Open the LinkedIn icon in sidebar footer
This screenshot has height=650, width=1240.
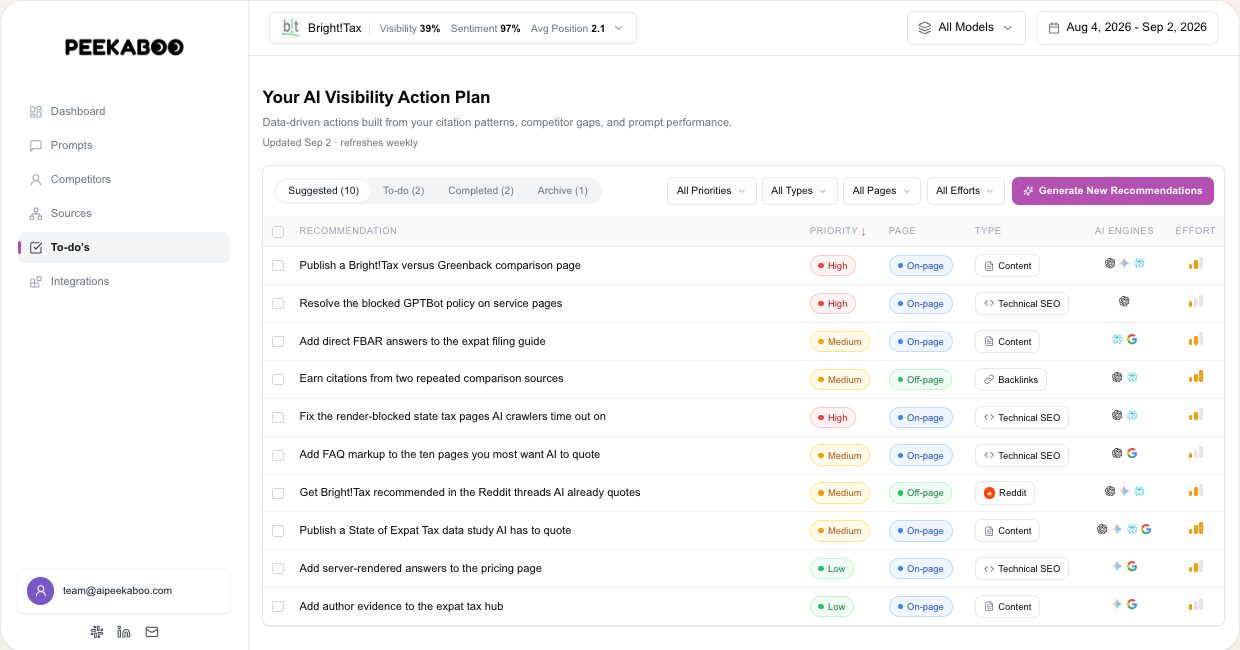[x=124, y=631]
